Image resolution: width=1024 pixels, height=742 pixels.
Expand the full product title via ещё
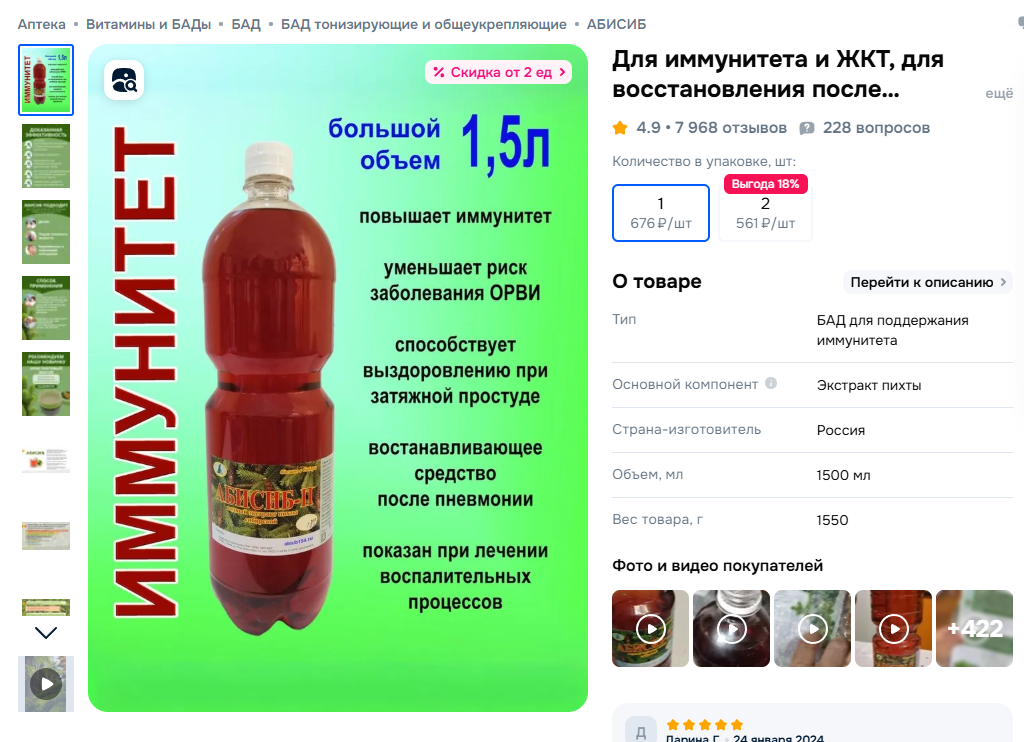(999, 93)
